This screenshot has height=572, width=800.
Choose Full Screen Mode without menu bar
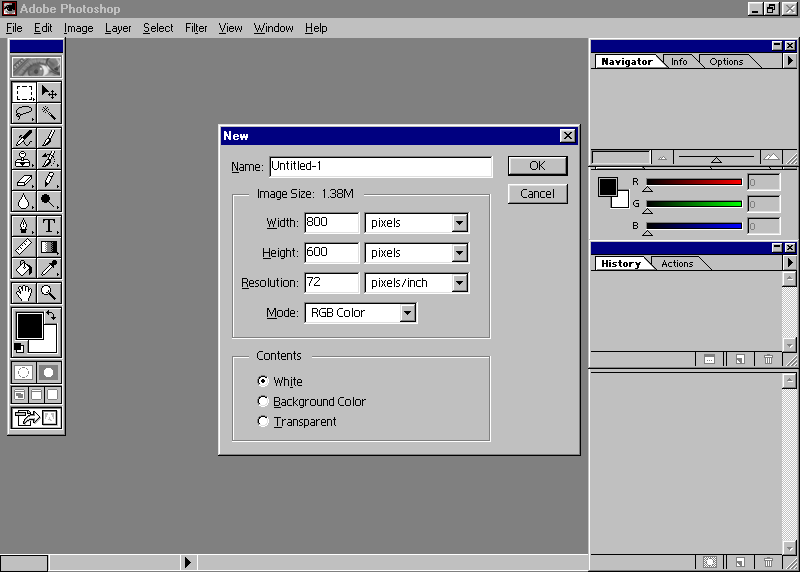click(x=53, y=394)
